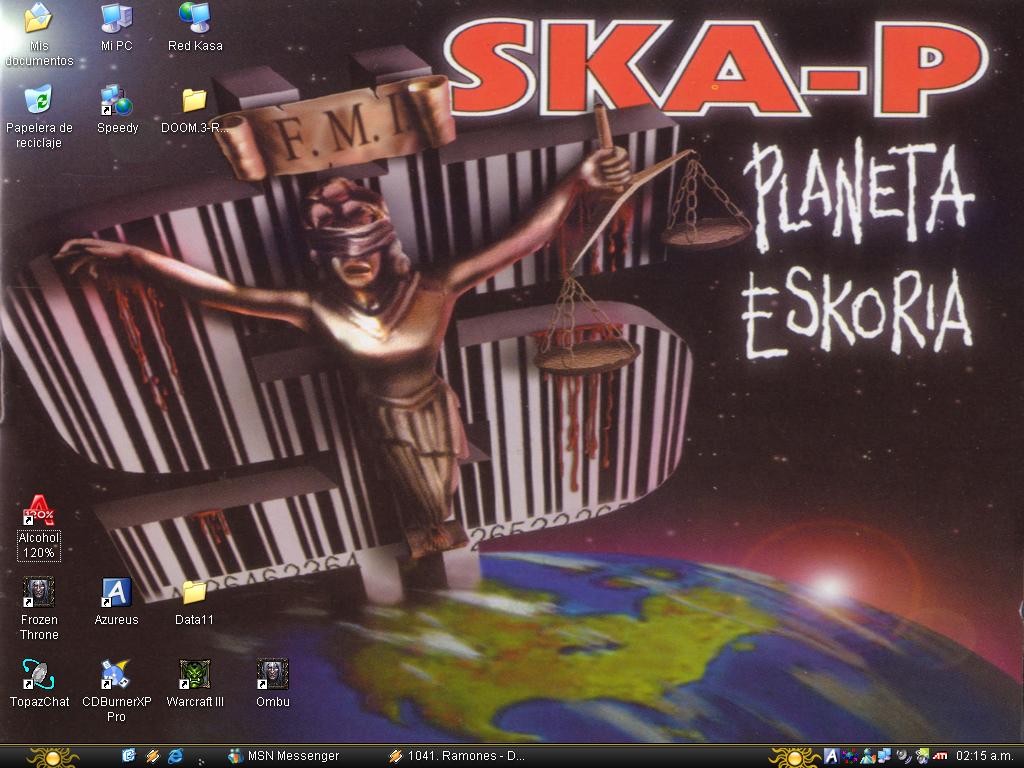Click the Outlook Express quick launch icon

point(129,756)
